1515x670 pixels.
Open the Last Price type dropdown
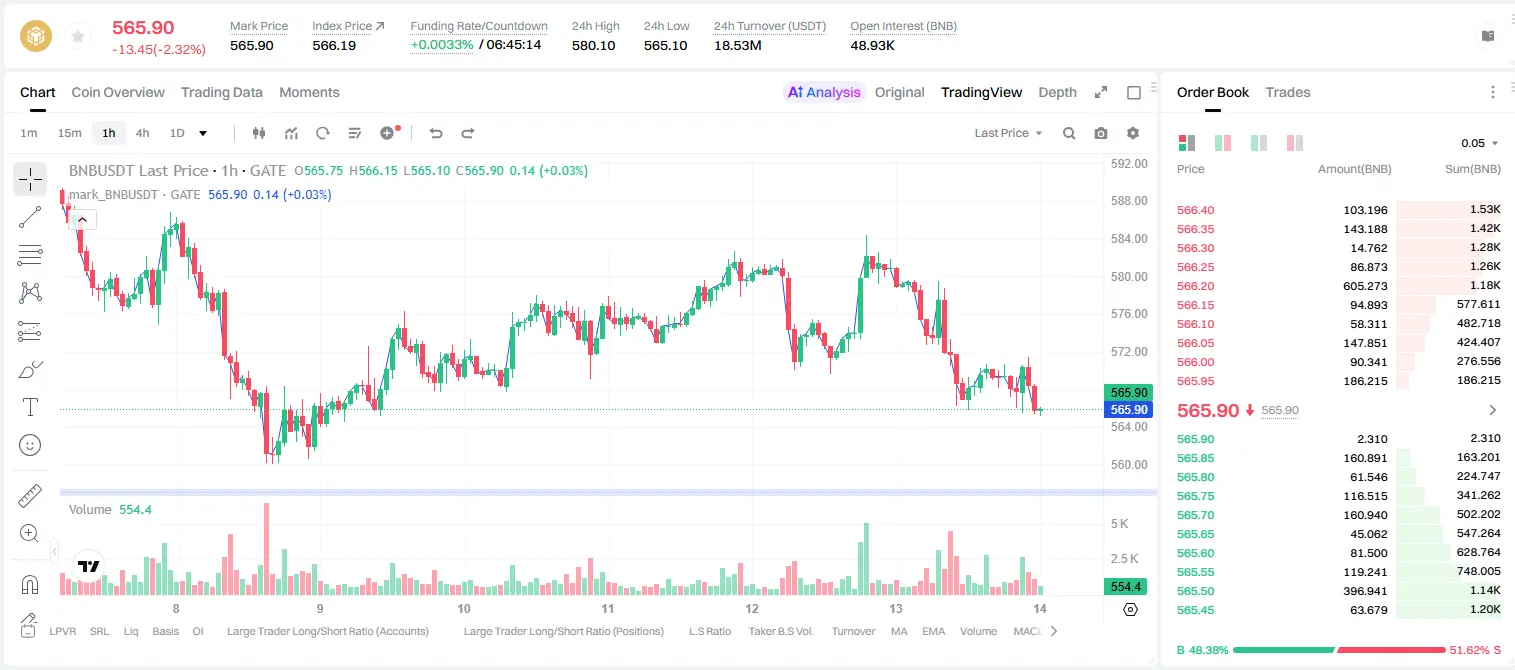(x=1008, y=133)
